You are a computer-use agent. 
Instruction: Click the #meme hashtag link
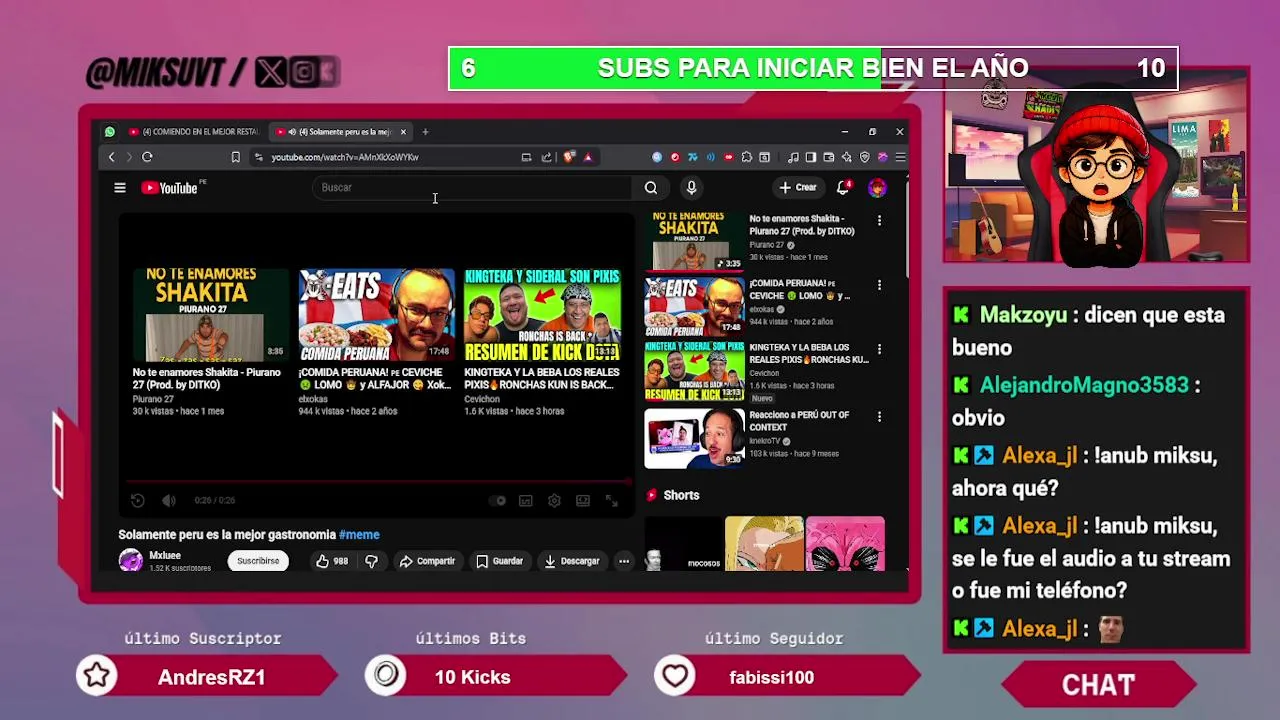359,535
